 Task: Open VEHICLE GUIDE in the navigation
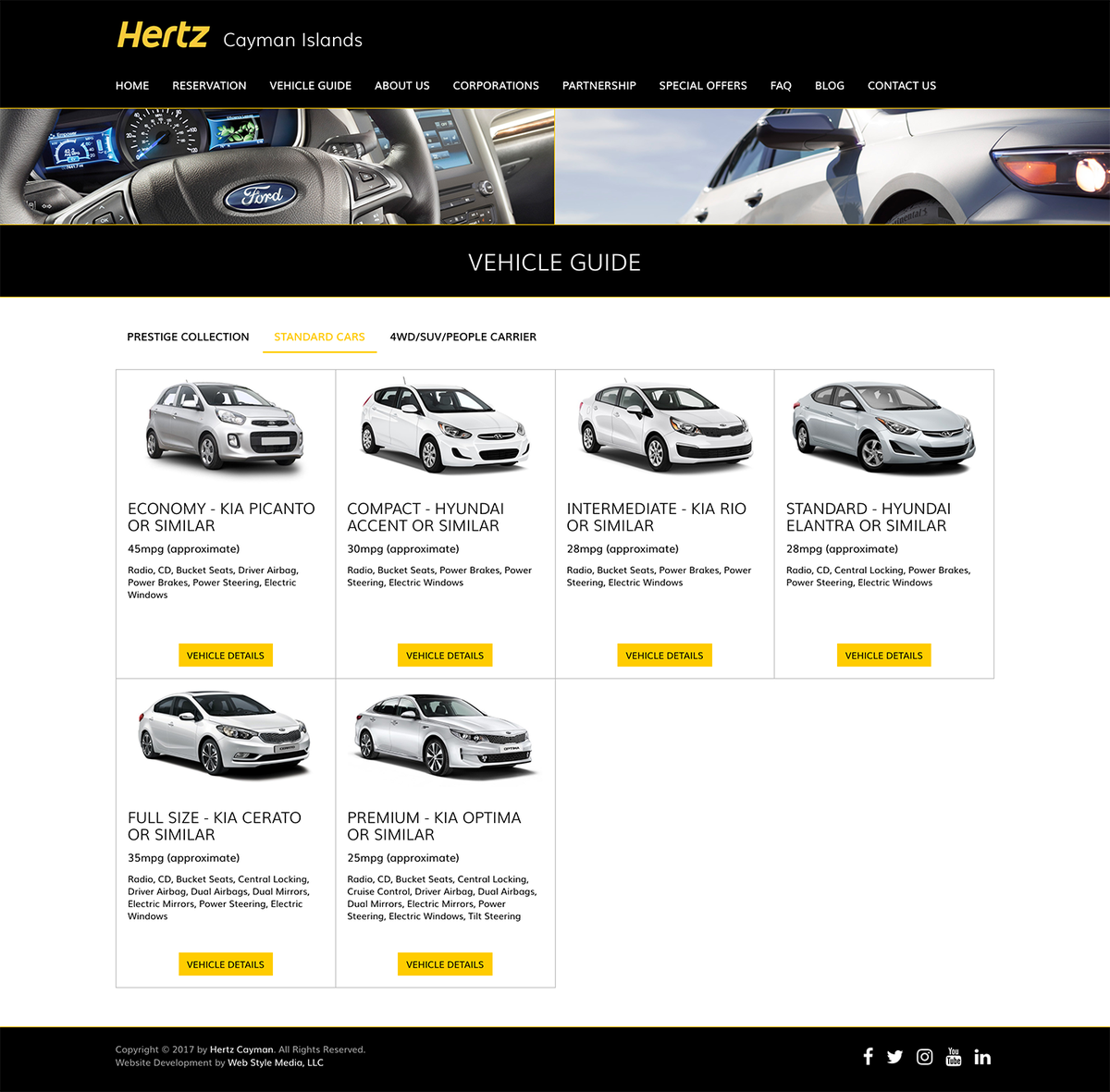pyautogui.click(x=310, y=85)
